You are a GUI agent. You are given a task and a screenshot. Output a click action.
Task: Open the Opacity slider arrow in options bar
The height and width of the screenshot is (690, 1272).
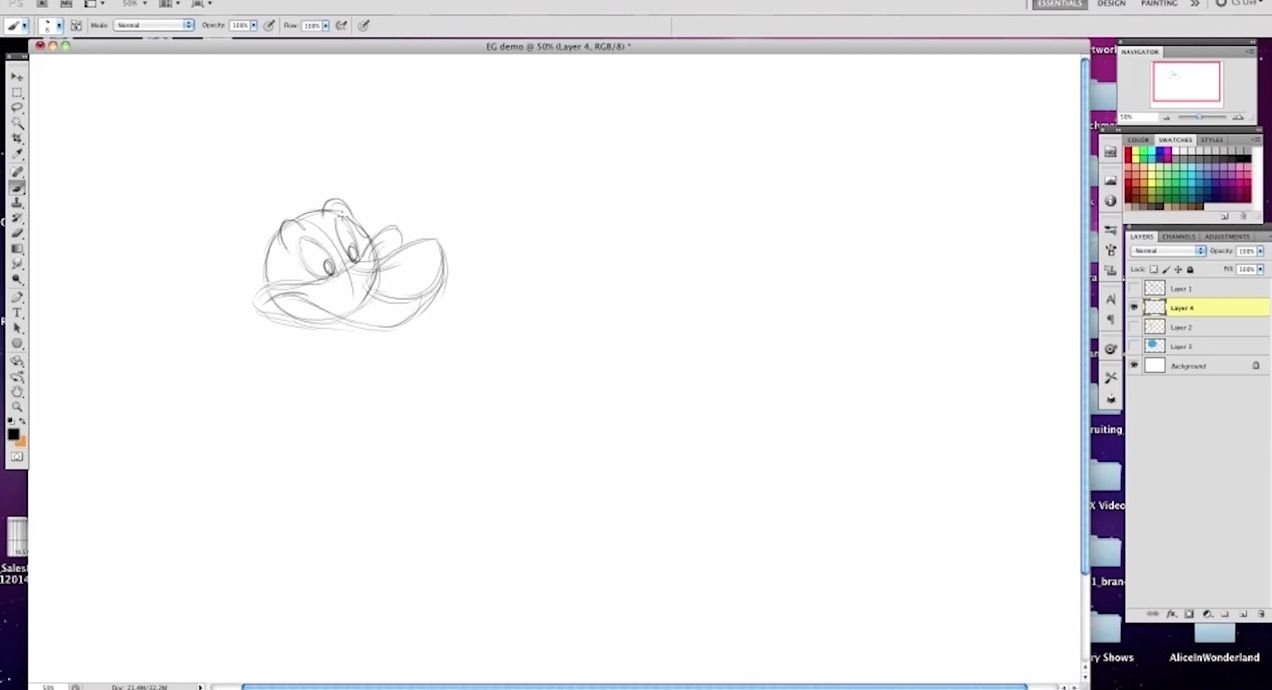254,25
